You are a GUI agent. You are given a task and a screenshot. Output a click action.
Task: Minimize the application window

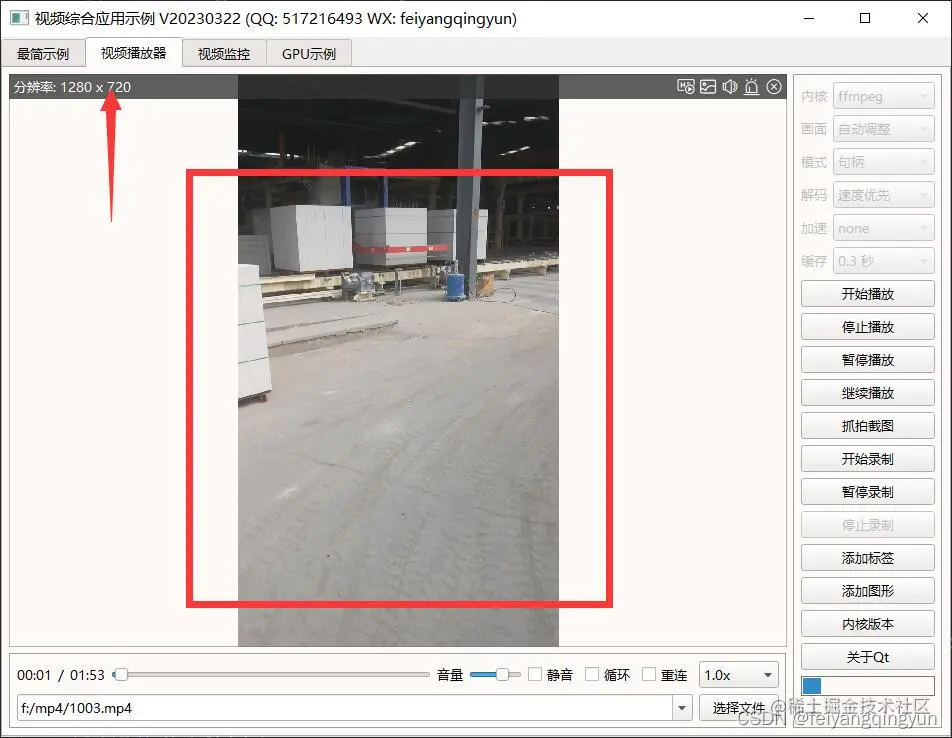(x=809, y=18)
